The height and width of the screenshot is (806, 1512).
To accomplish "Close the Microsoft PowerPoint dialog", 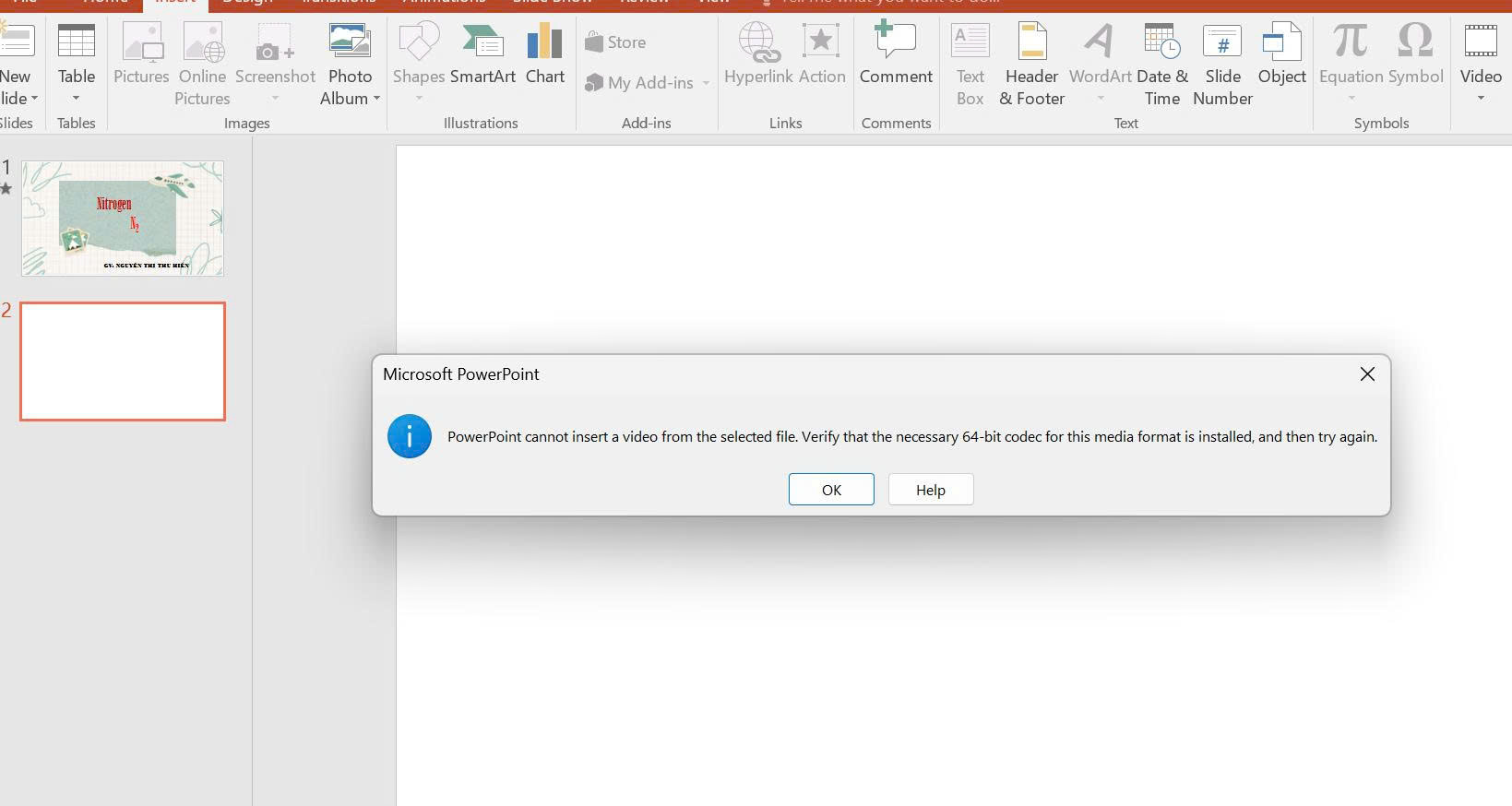I will point(1367,374).
